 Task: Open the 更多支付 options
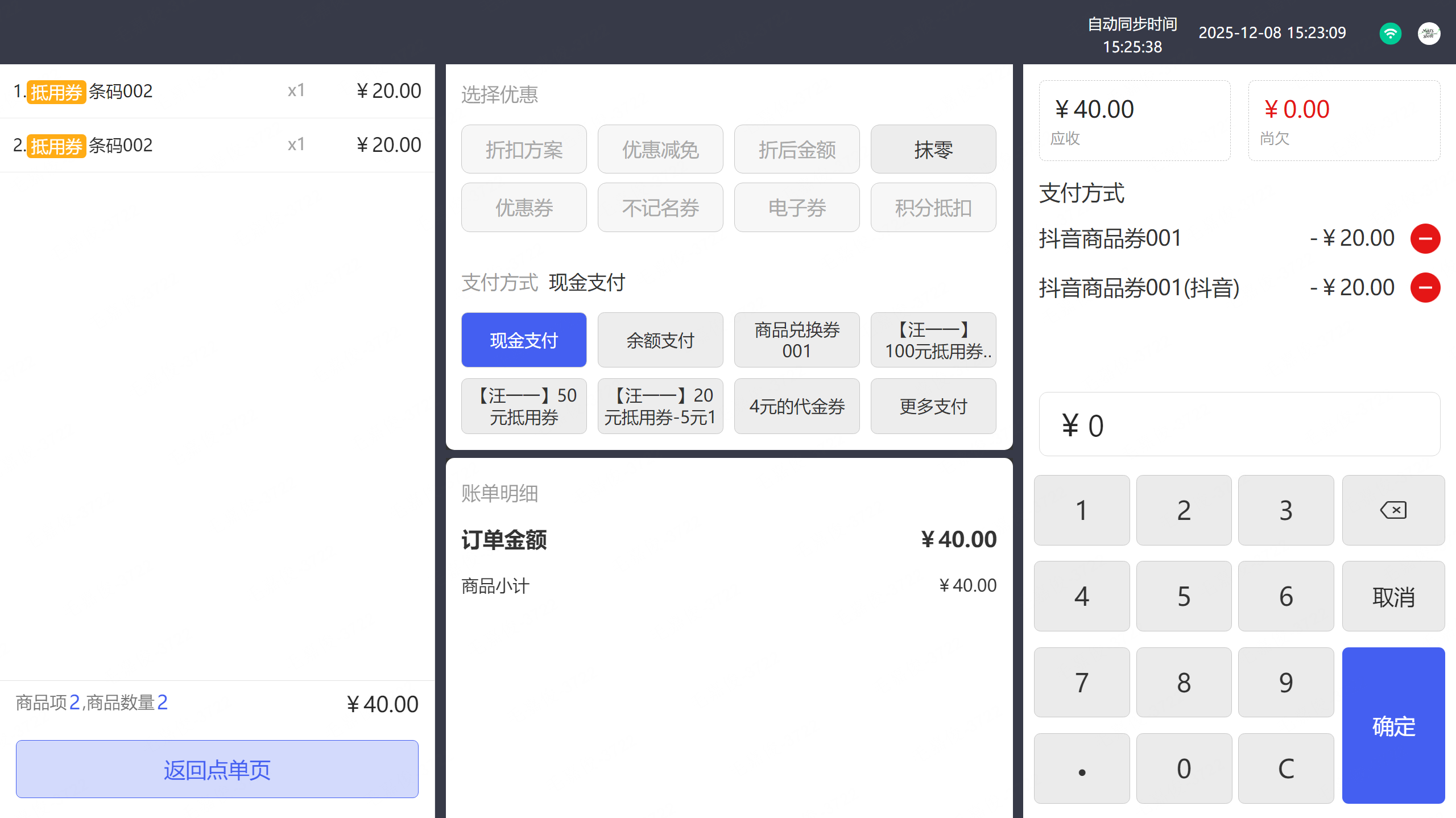coord(933,406)
